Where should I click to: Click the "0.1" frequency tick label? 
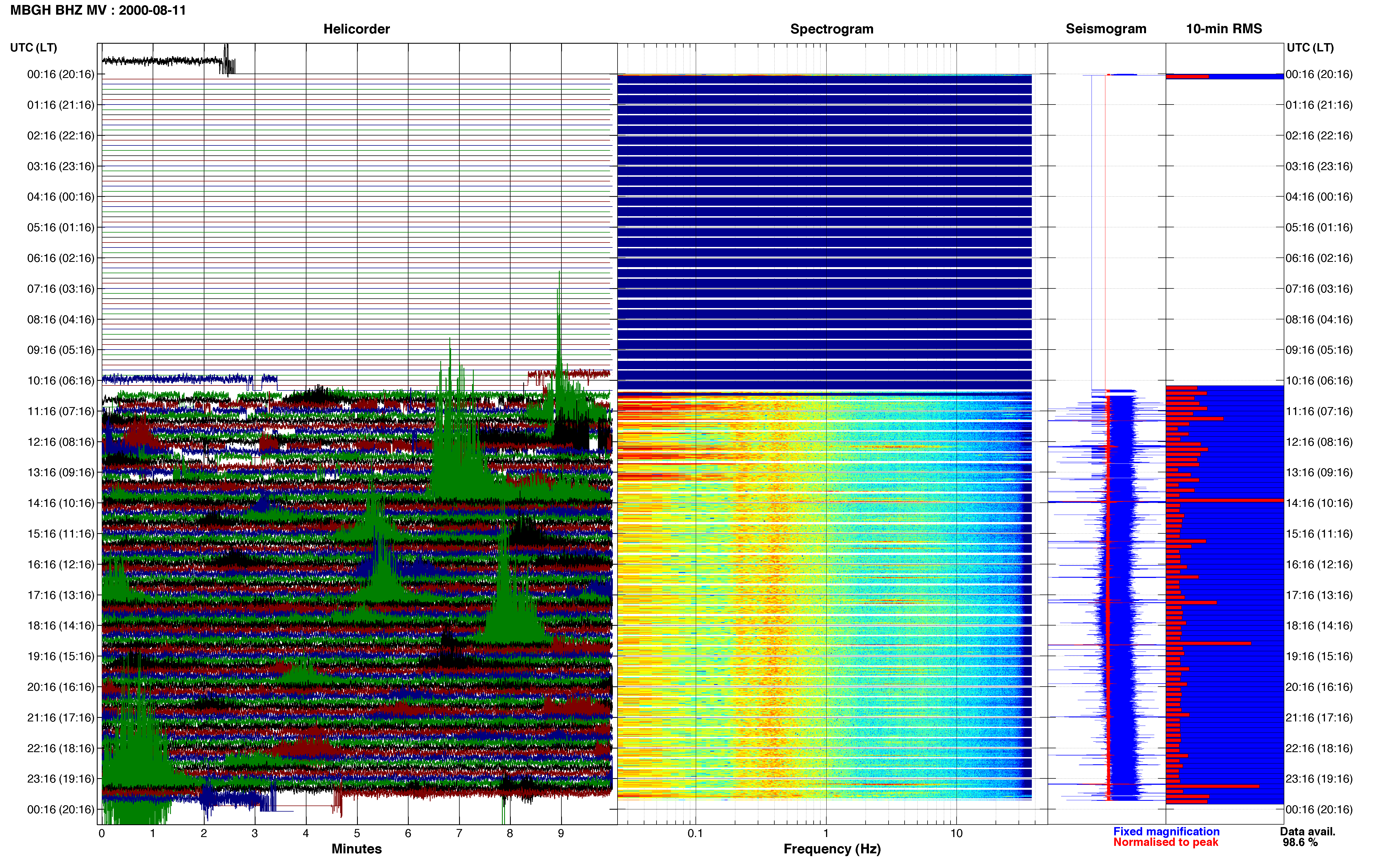695,833
